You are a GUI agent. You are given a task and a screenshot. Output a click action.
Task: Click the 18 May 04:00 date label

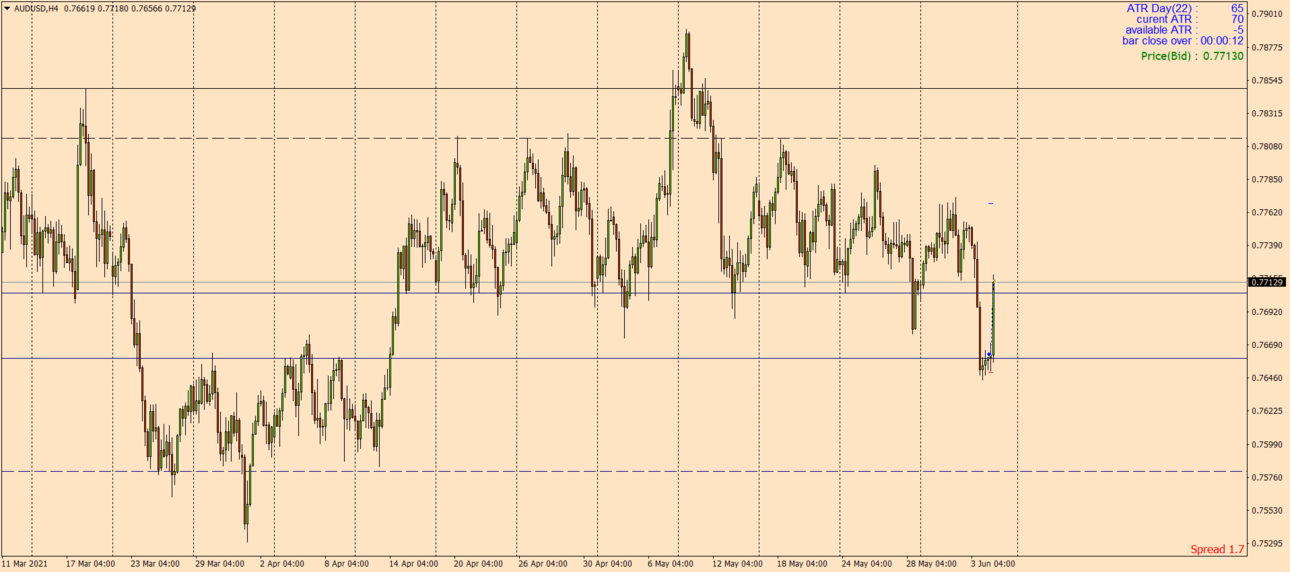[x=804, y=564]
